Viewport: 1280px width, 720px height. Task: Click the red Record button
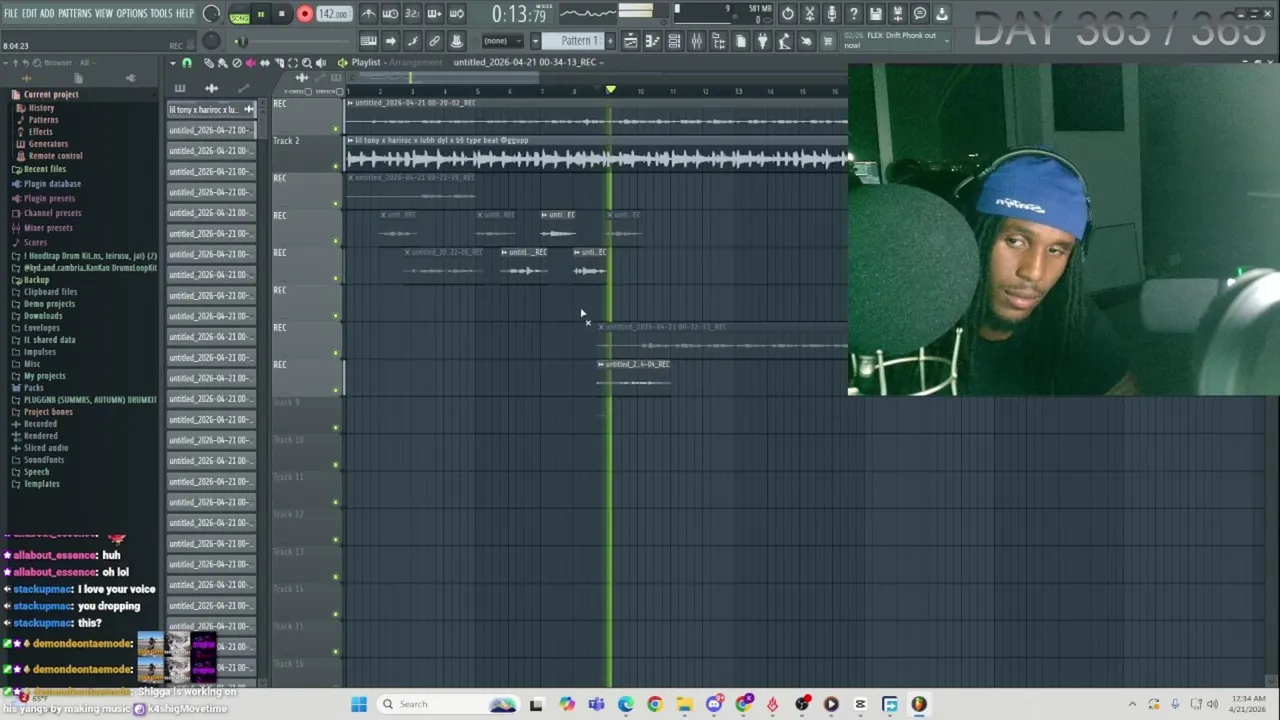coord(305,14)
